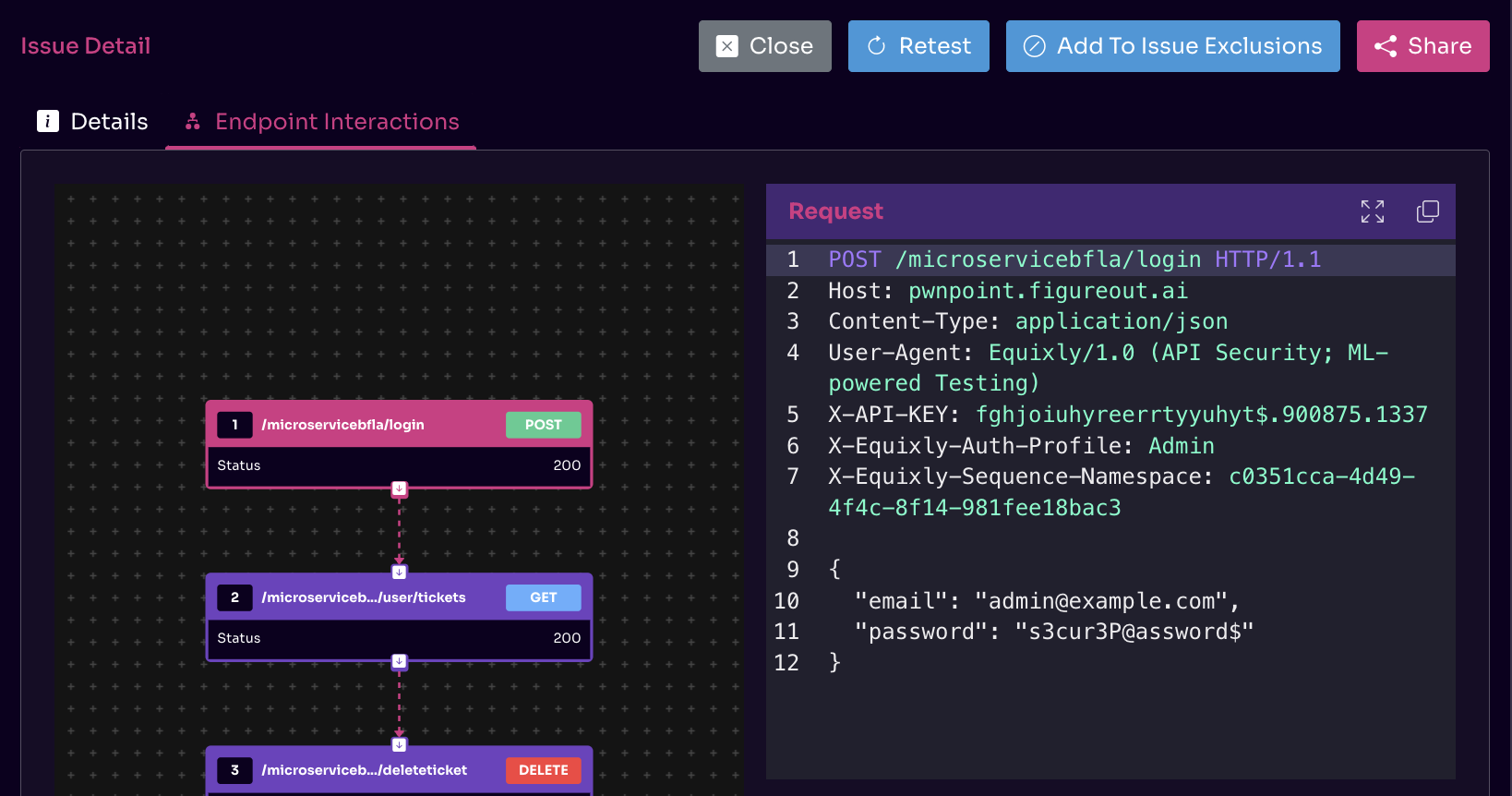Click the connector handle above the tickets node
Viewport: 1512px width, 796px height.
pyautogui.click(x=399, y=572)
